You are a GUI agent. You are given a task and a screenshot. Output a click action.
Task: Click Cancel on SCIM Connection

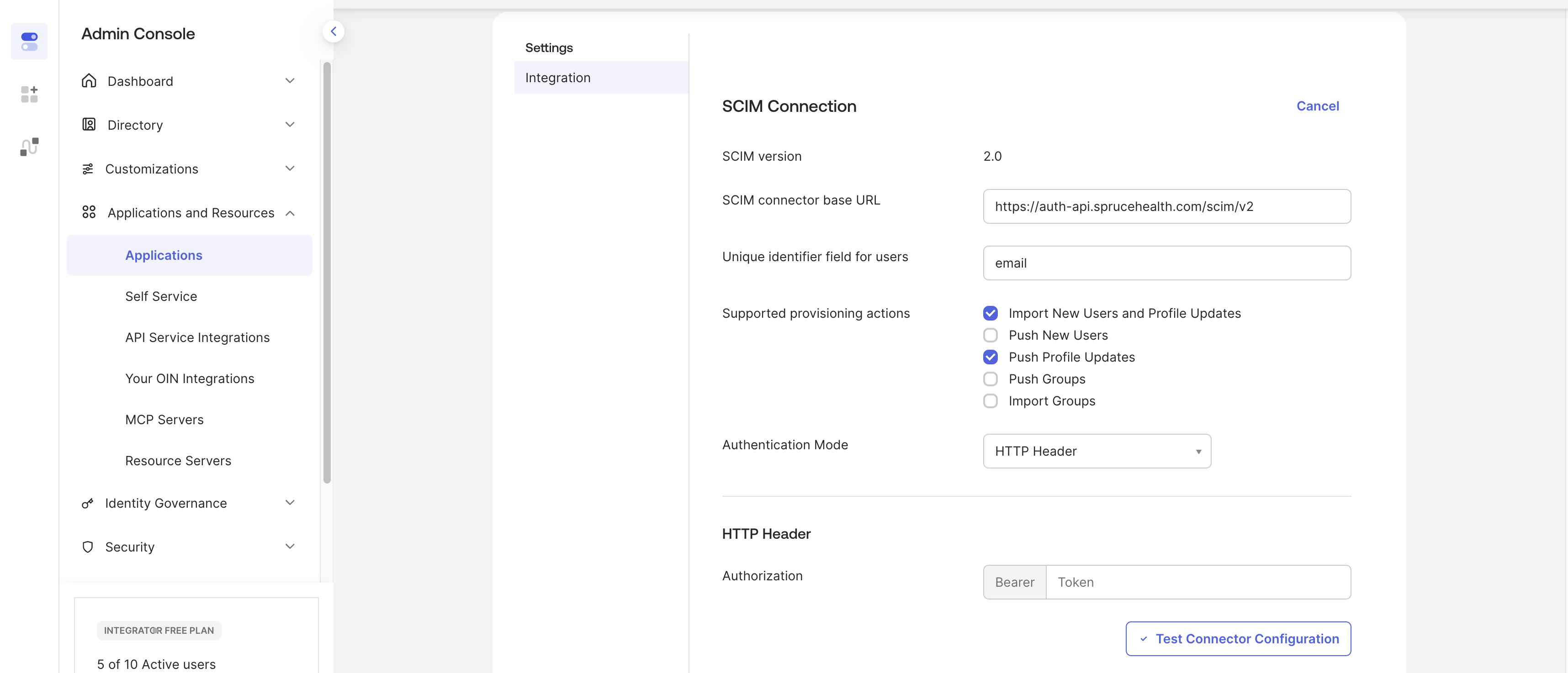[x=1318, y=106]
